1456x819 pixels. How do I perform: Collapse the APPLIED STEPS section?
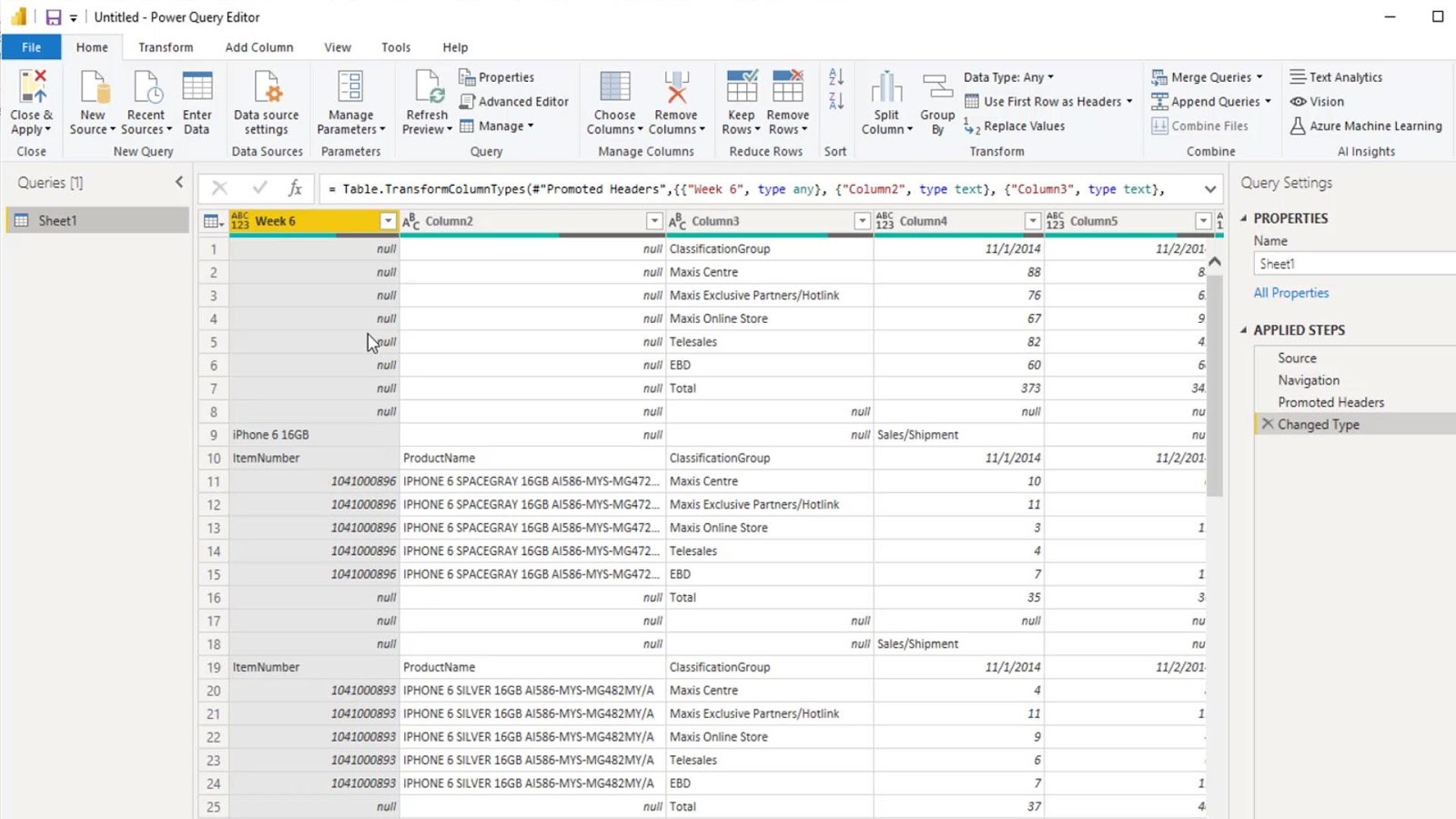1243,330
